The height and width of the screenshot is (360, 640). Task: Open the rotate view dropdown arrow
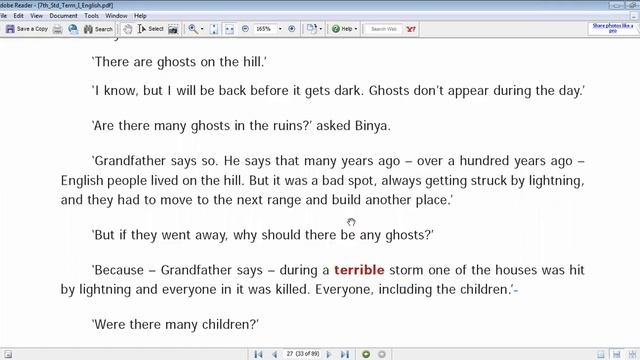coord(320,29)
